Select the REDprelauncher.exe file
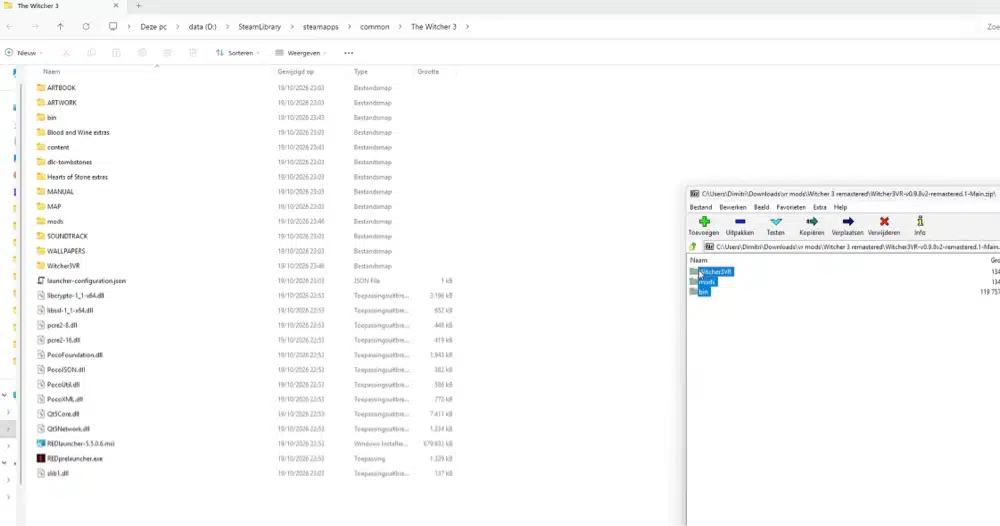Viewport: 1000px width, 526px height. pos(75,458)
